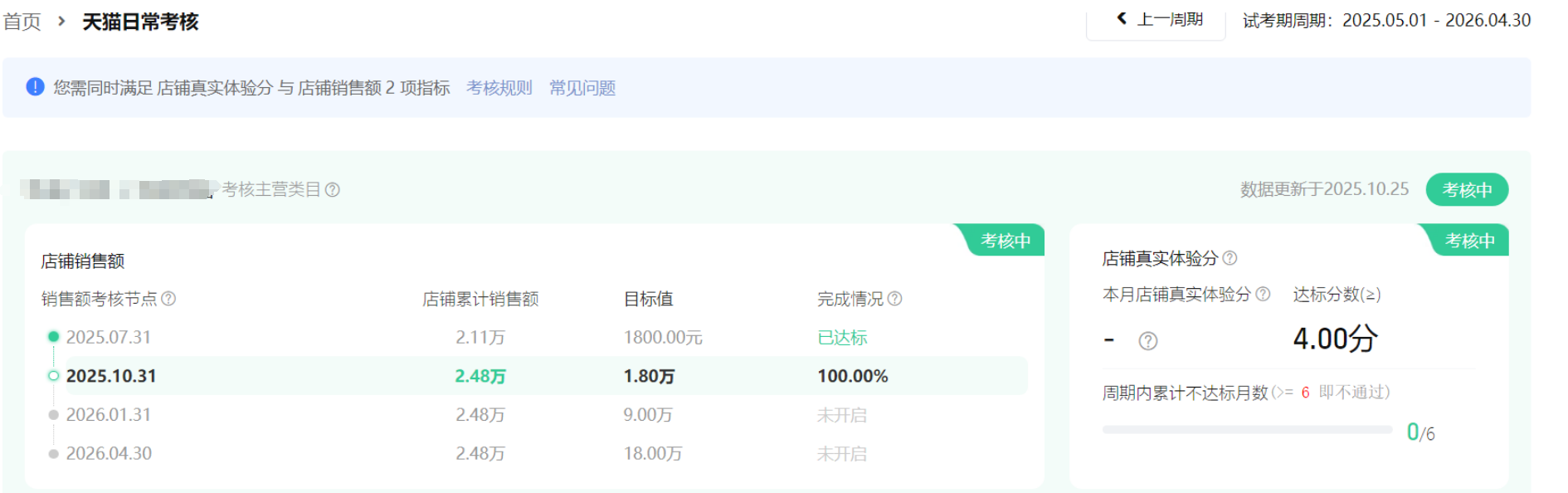The width and height of the screenshot is (1568, 493).
Task: Select the 2026.01.31 assessment node
Action: (x=109, y=414)
